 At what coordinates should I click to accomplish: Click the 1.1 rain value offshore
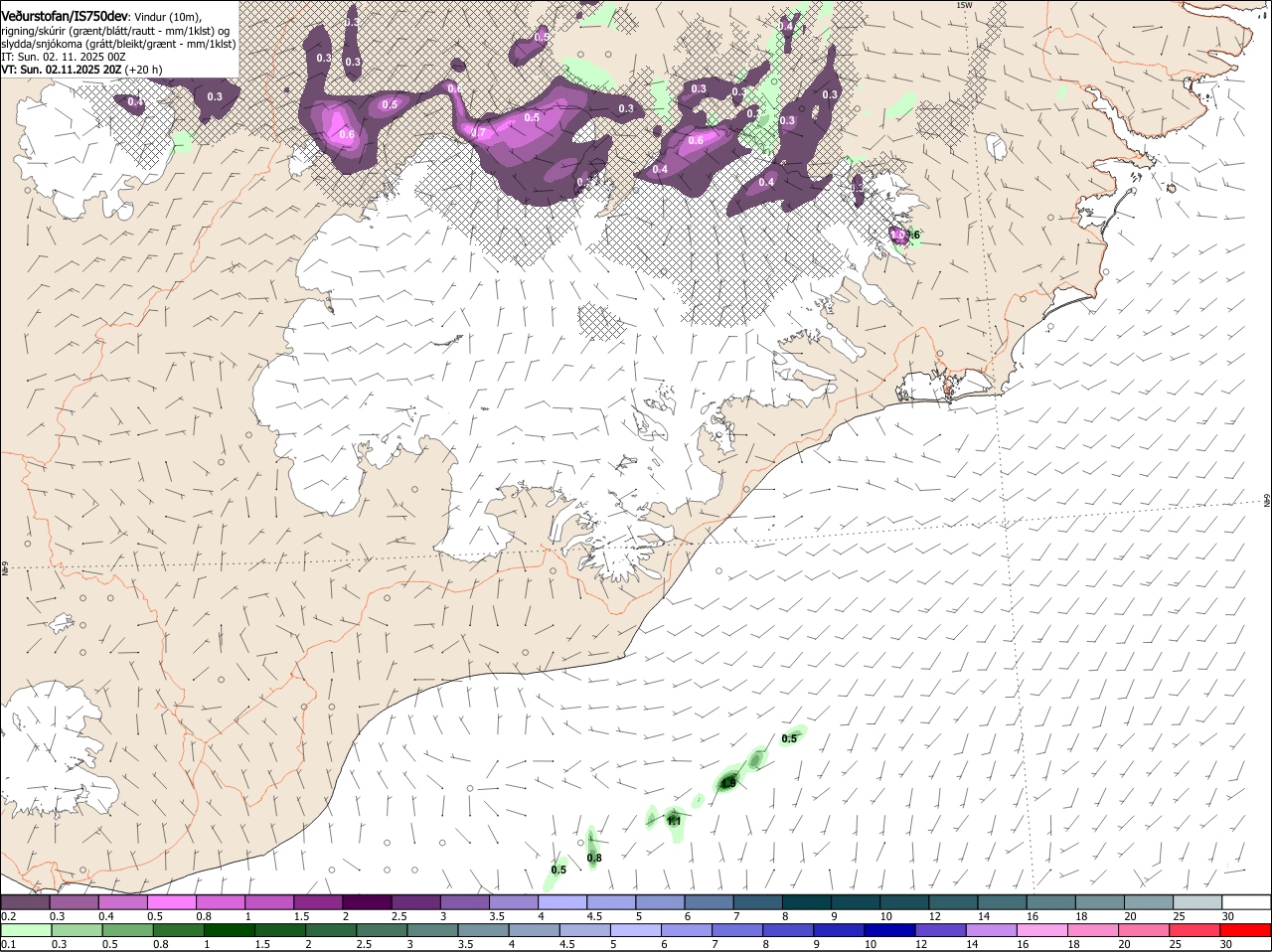pyautogui.click(x=673, y=821)
